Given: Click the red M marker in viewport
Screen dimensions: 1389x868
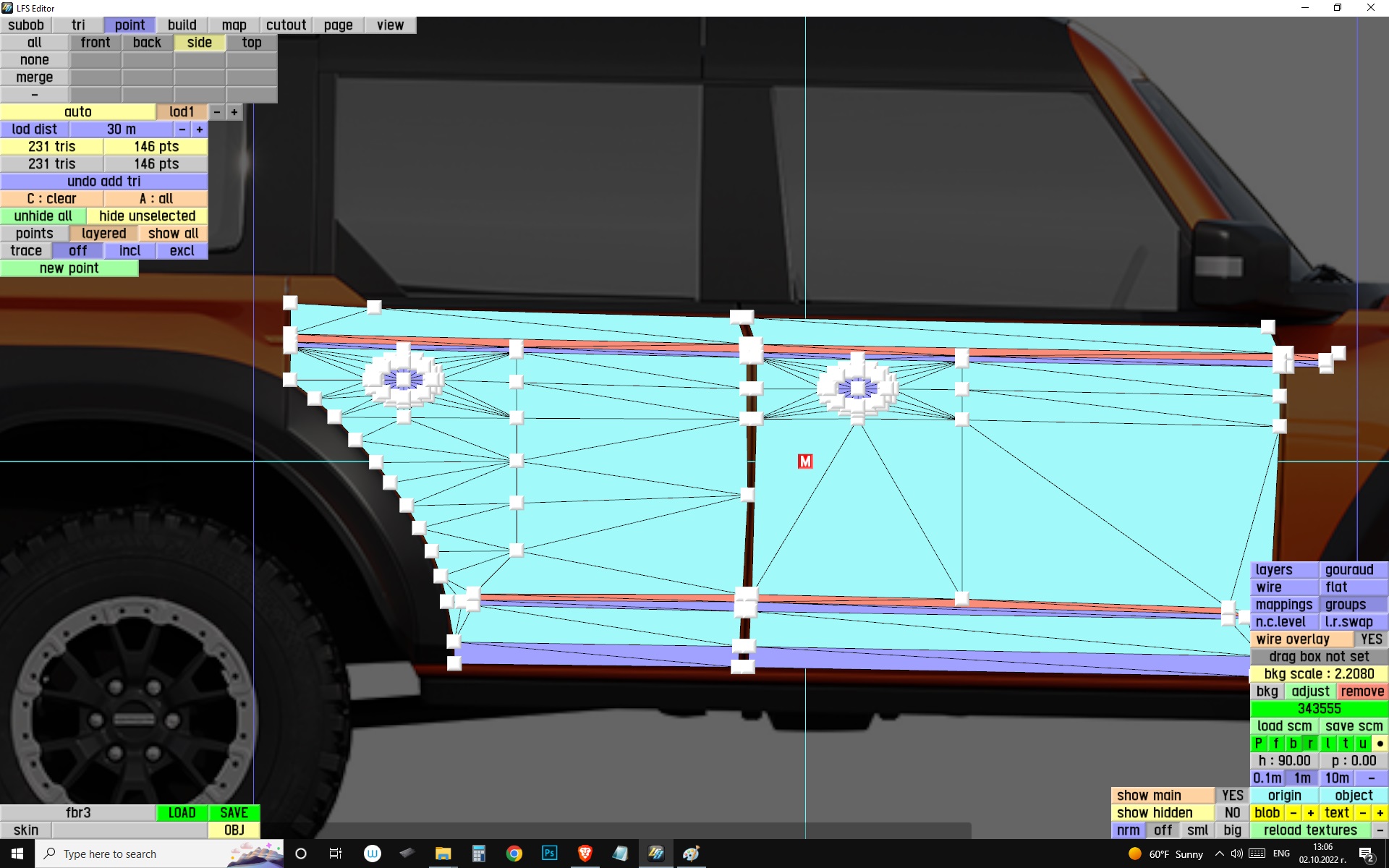Looking at the screenshot, I should (805, 461).
